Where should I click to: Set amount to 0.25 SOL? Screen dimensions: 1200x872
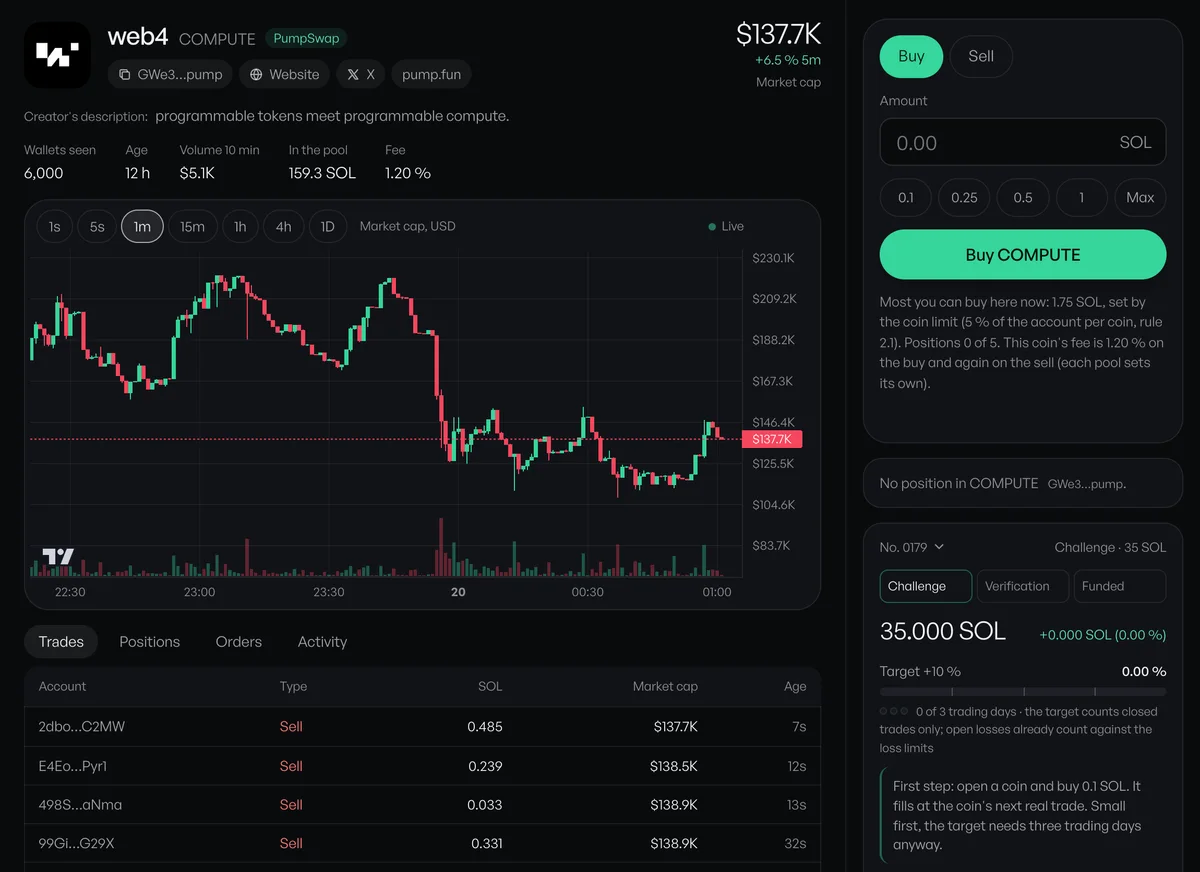pos(965,198)
